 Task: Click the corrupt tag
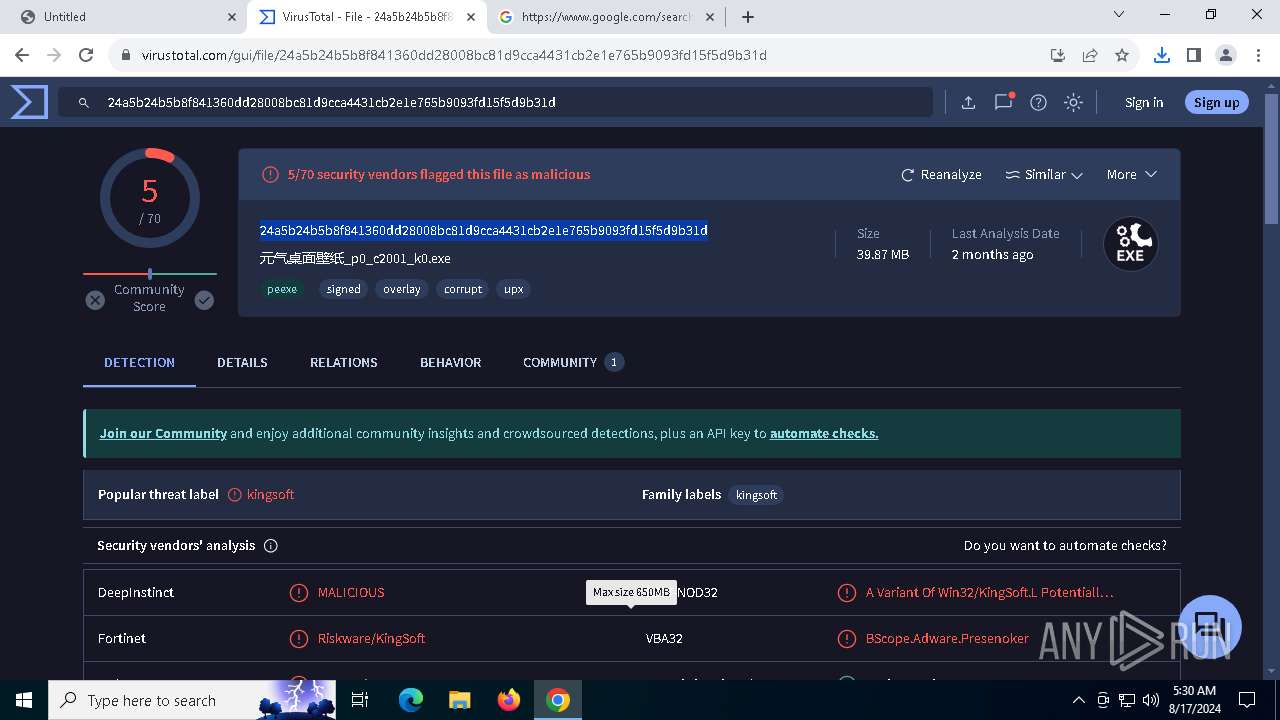(463, 289)
